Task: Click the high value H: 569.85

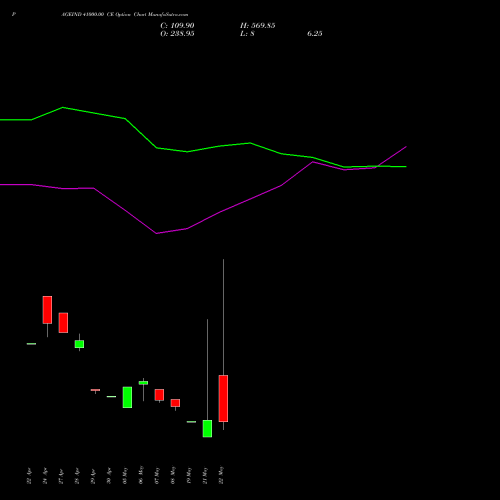Action: [x=257, y=26]
